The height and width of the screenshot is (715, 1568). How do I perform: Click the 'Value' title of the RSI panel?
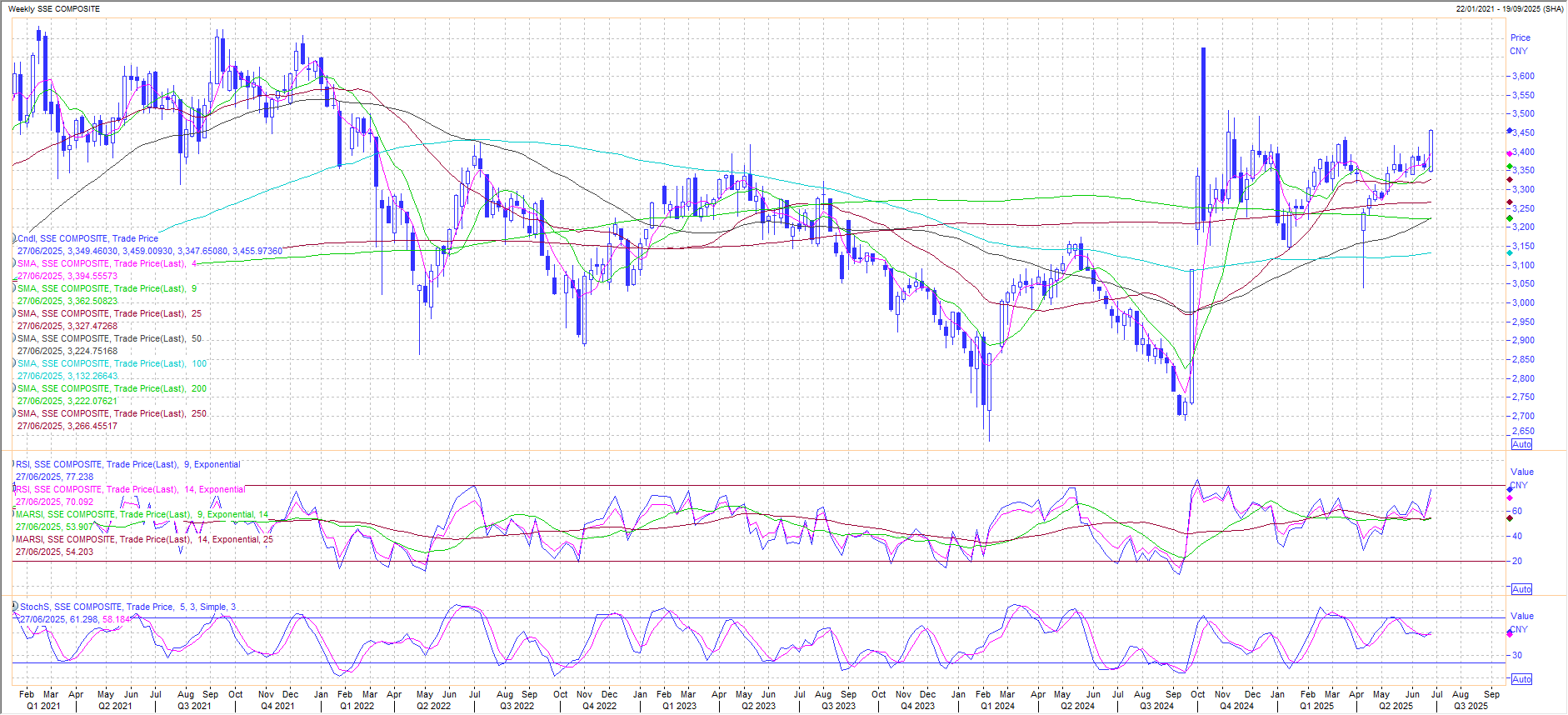click(1522, 472)
